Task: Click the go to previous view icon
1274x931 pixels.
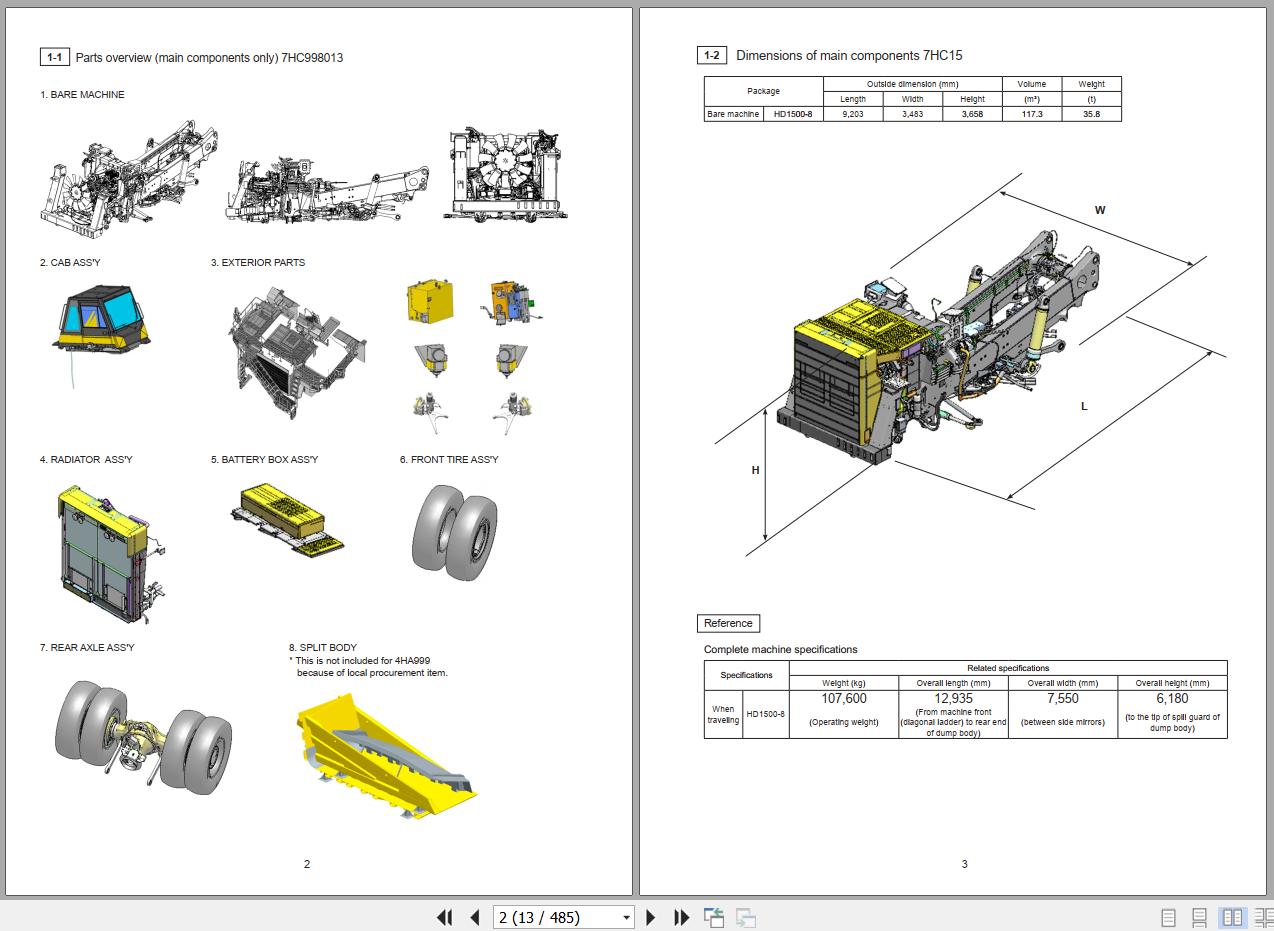Action: [714, 917]
